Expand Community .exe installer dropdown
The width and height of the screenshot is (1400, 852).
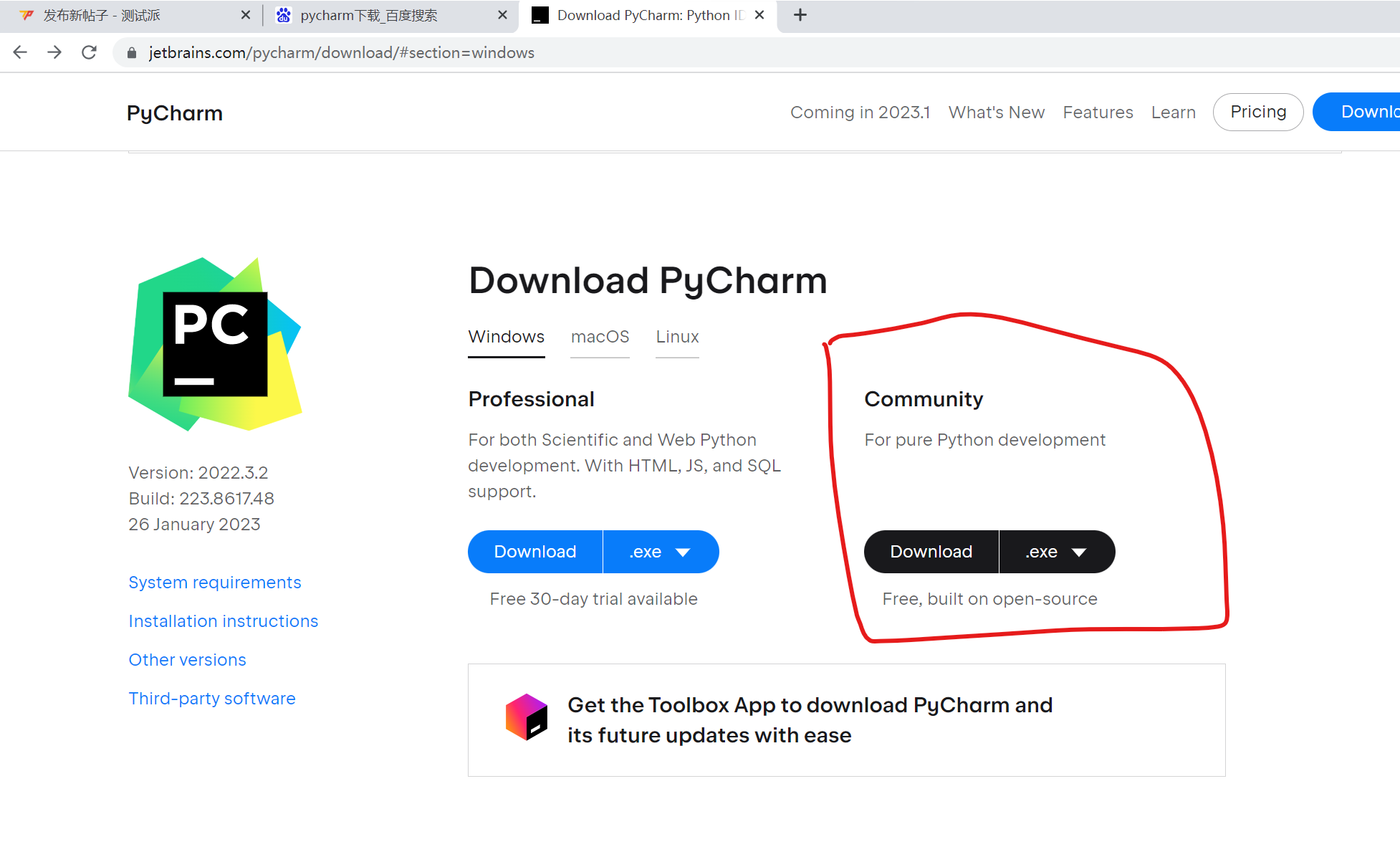click(1057, 552)
